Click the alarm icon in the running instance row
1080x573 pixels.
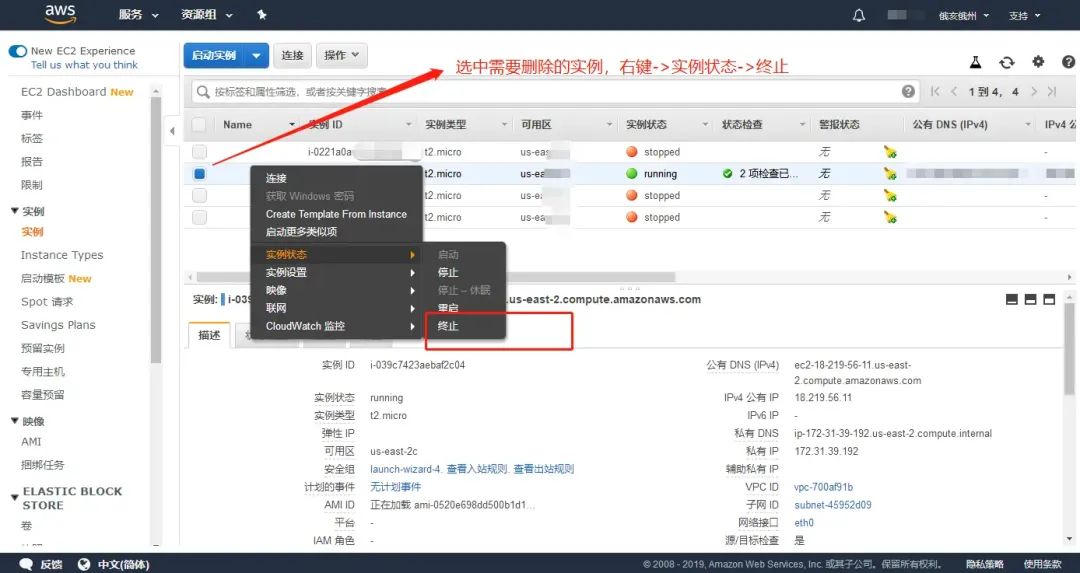pos(890,174)
